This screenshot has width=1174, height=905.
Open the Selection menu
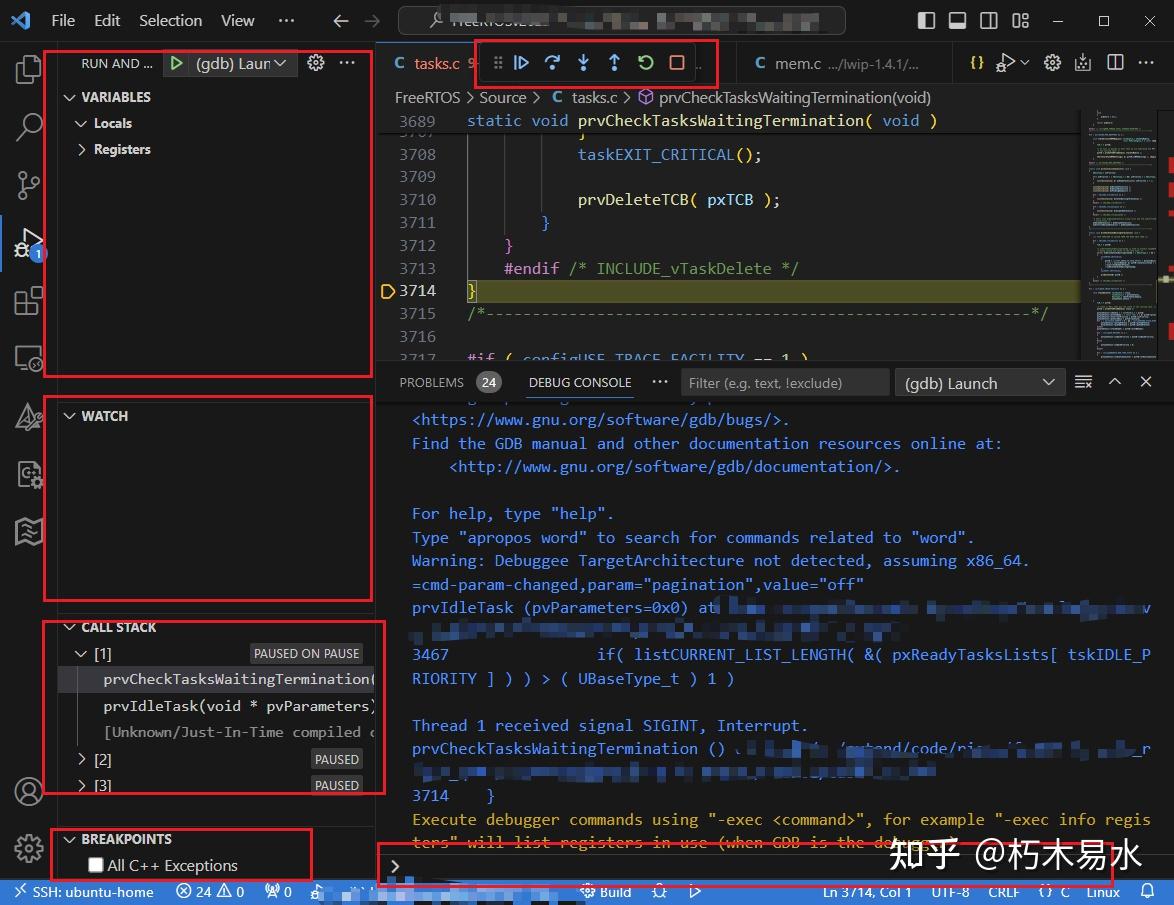tap(170, 20)
